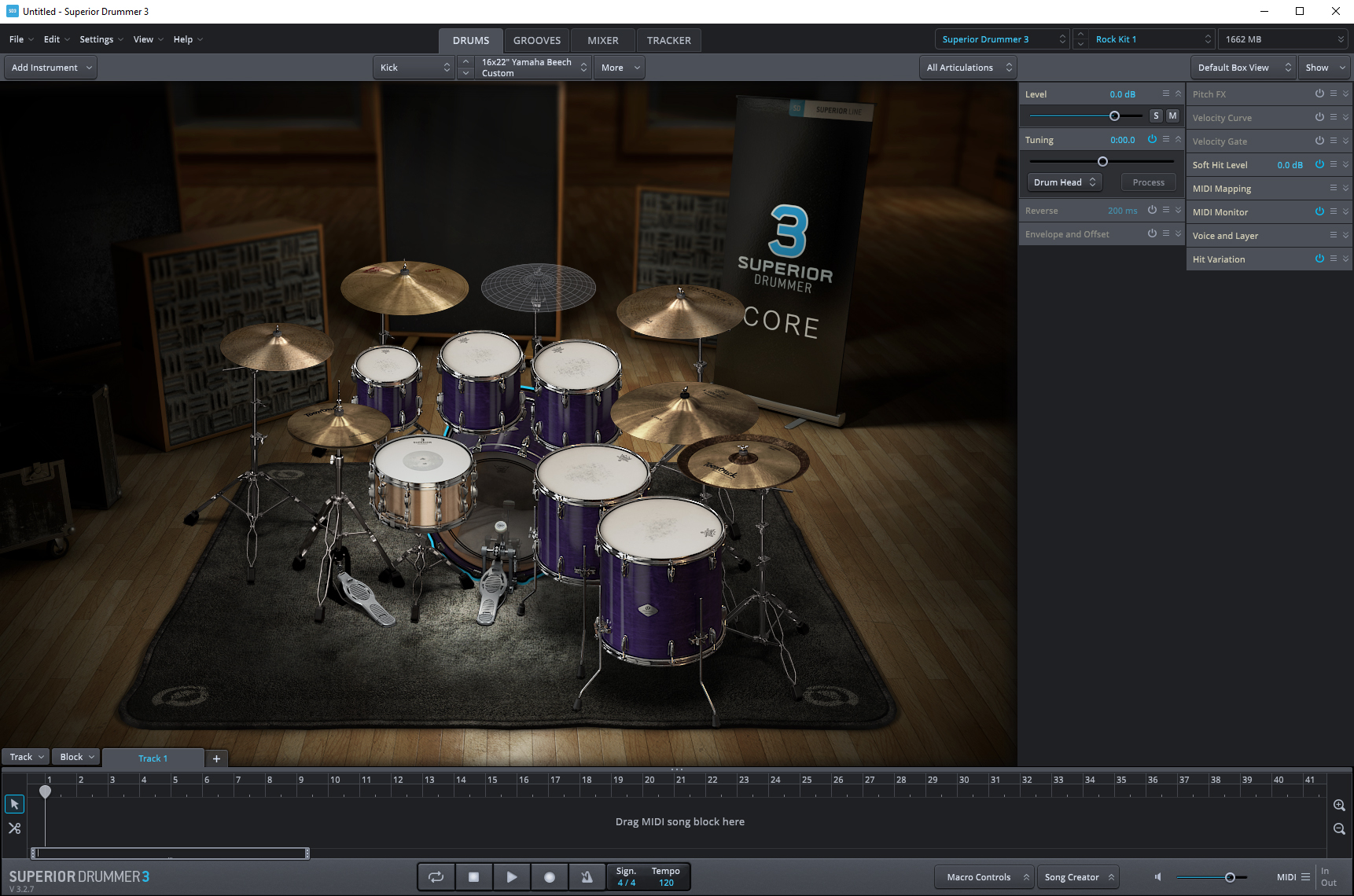
Task: Open the Superior Drummer 3 library dropdown
Action: (x=1003, y=39)
